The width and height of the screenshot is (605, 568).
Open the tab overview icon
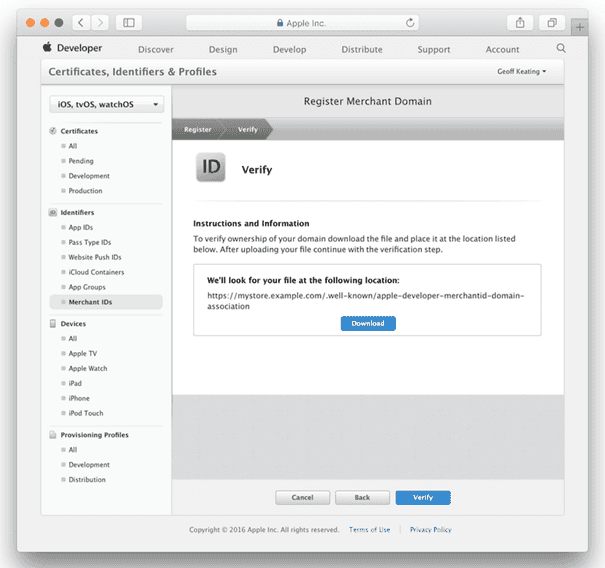[x=551, y=22]
